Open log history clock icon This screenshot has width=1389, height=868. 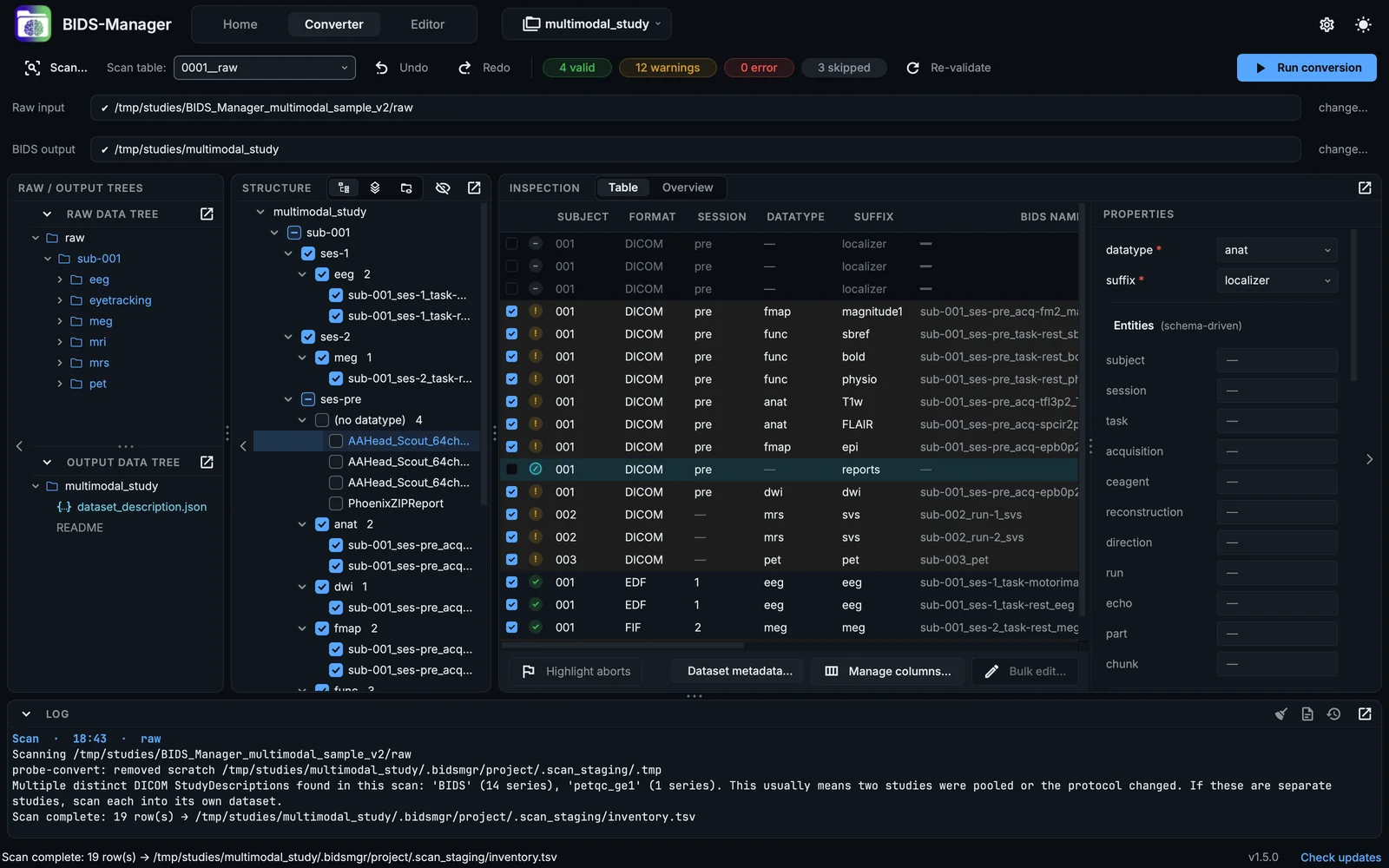pos(1334,713)
